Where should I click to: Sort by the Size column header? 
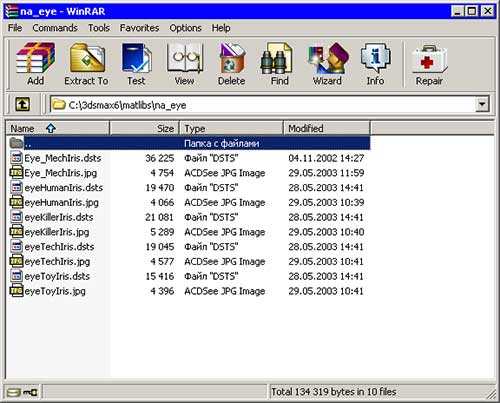click(x=145, y=128)
